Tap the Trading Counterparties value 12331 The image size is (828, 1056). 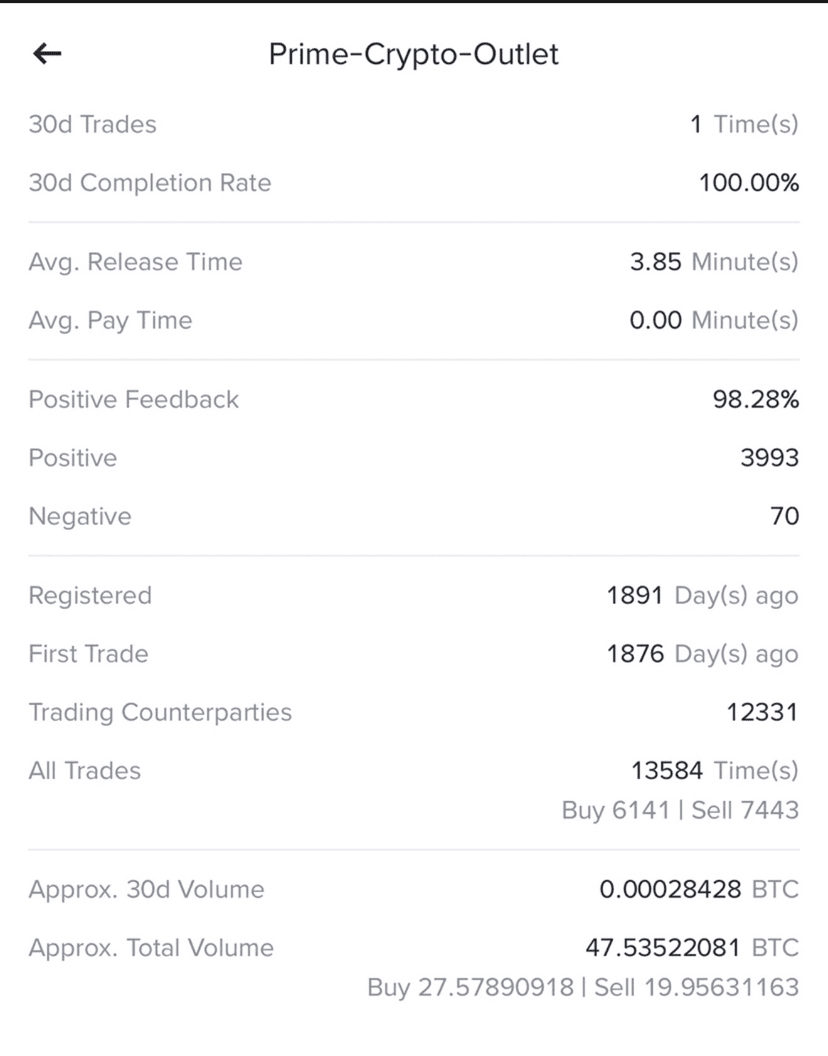pyautogui.click(x=762, y=713)
